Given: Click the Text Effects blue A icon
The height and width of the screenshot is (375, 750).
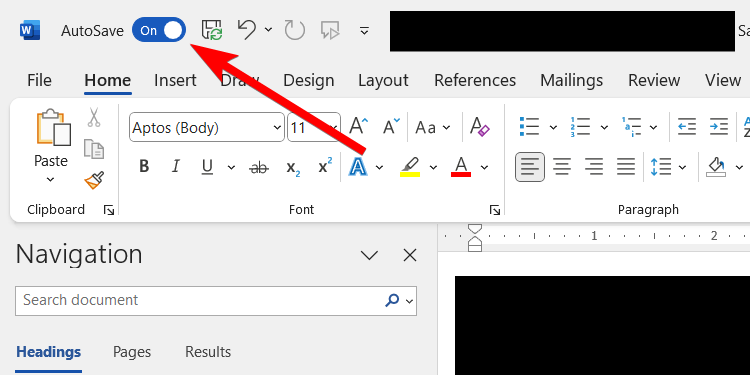Looking at the screenshot, I should [x=357, y=167].
